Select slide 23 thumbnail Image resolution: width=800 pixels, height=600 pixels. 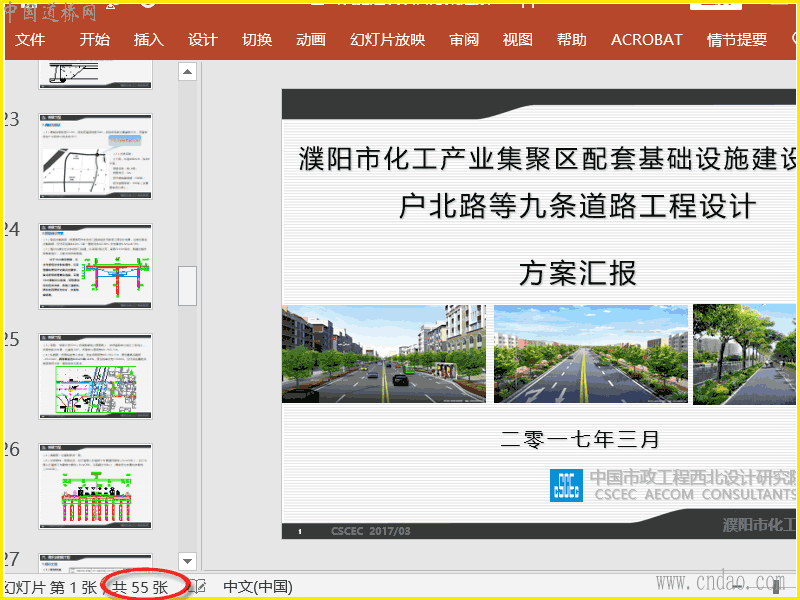96,157
